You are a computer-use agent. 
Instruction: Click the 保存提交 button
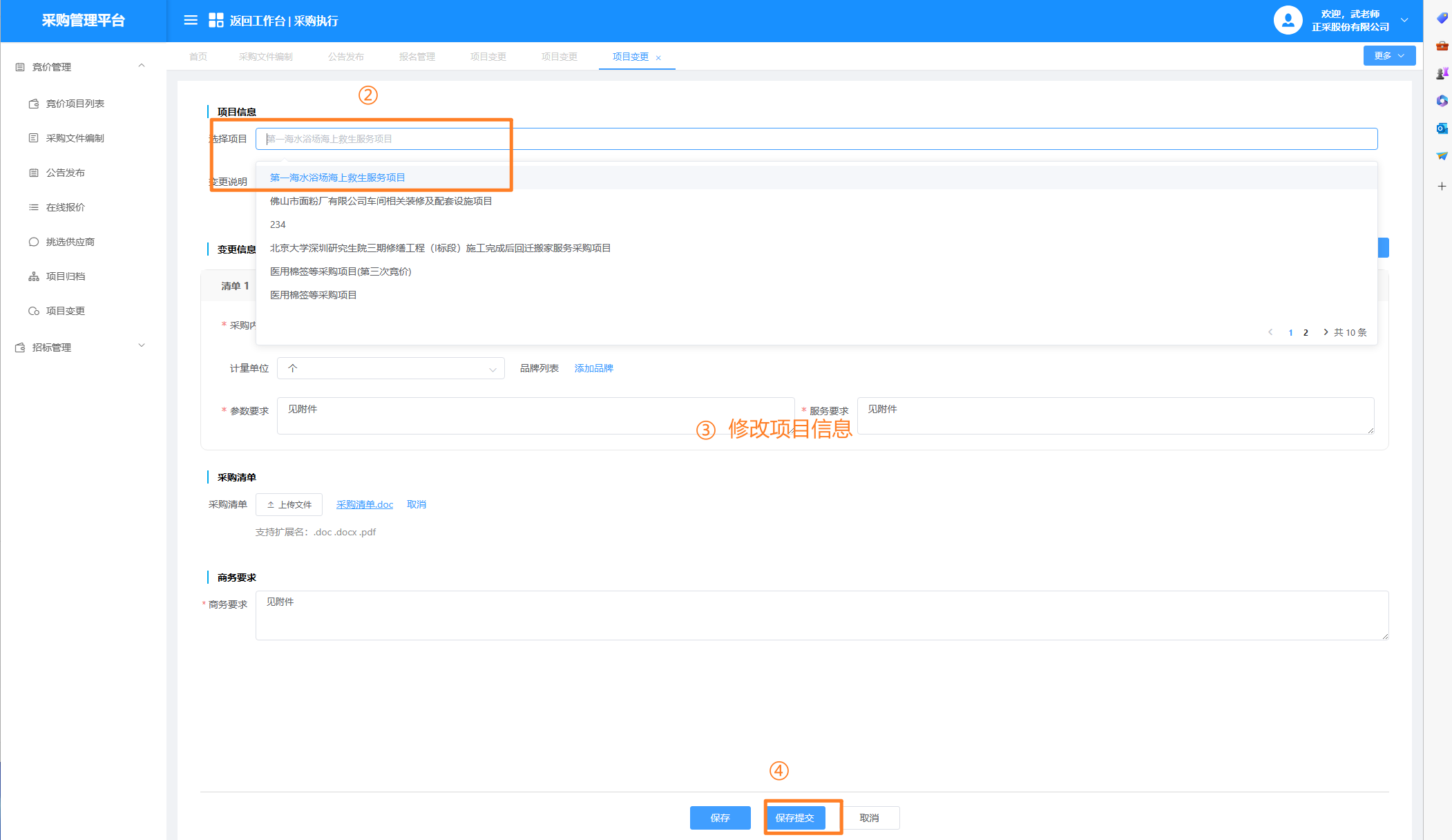[x=794, y=818]
